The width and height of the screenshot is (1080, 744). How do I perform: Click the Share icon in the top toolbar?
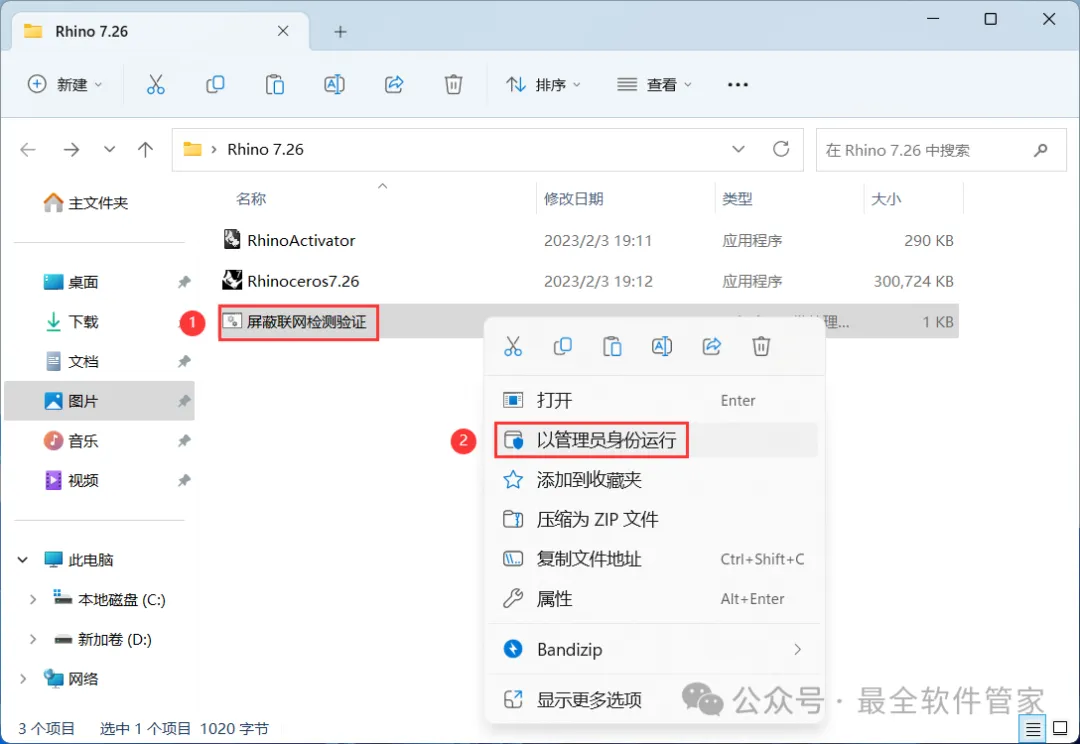pyautogui.click(x=394, y=85)
